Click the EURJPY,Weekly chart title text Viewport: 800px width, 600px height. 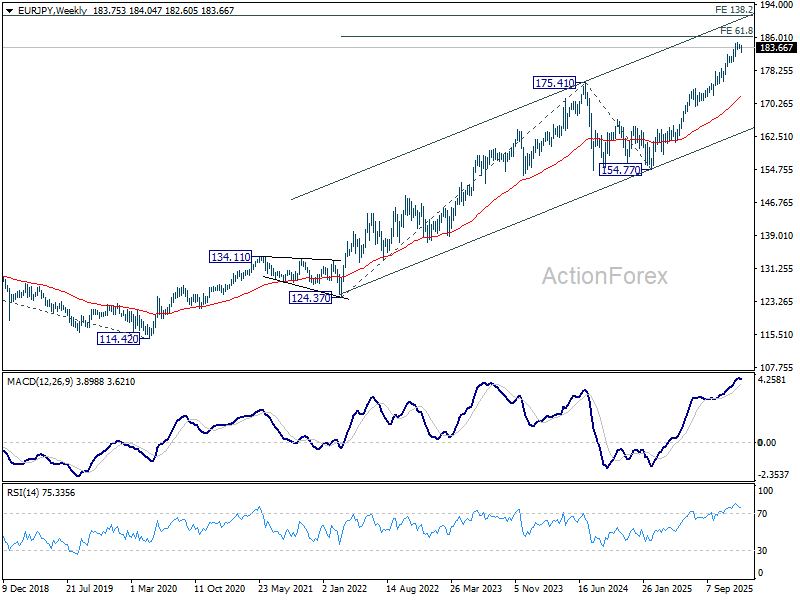point(53,10)
